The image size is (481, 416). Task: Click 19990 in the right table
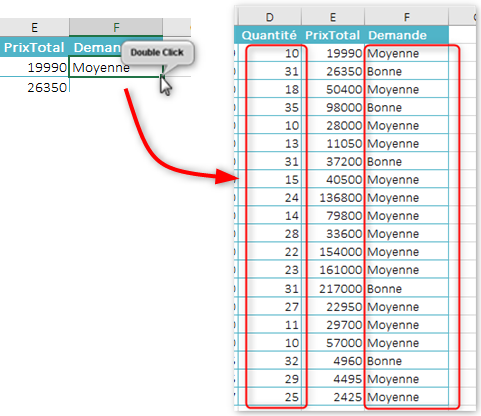point(333,53)
